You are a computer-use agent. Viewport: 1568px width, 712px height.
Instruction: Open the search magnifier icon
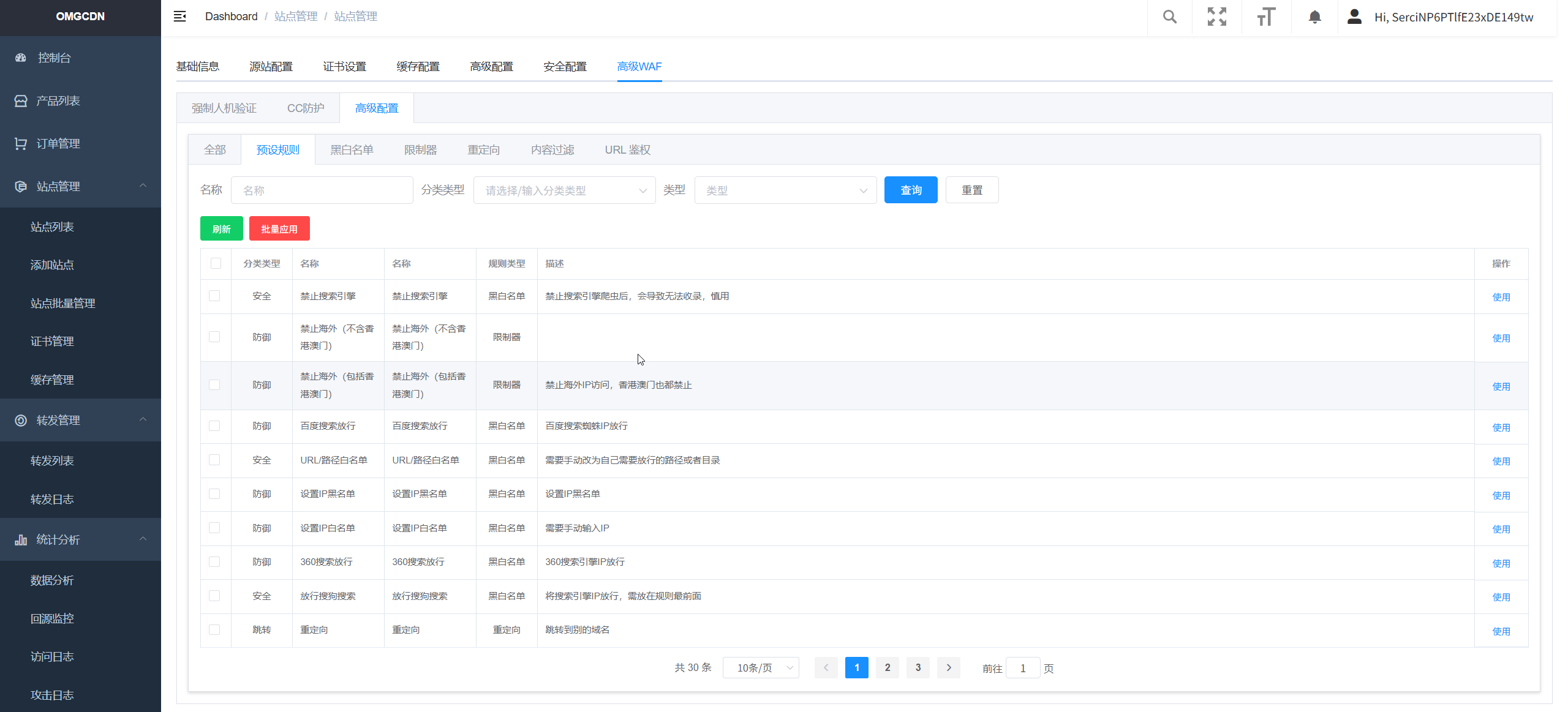point(1169,17)
